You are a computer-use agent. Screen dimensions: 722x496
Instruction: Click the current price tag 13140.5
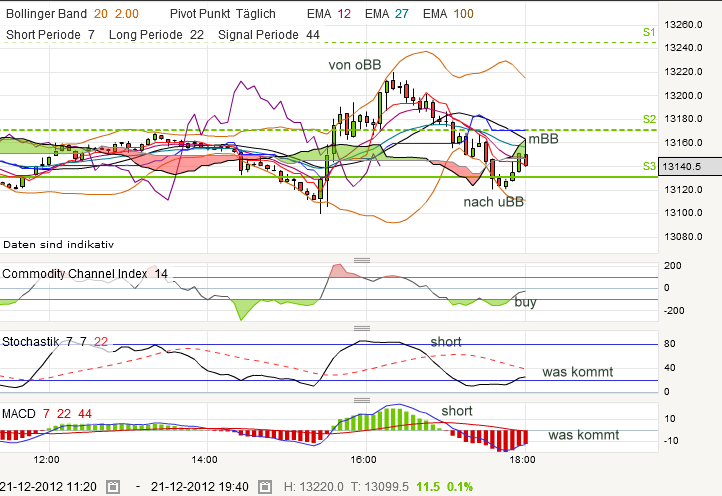(690, 166)
